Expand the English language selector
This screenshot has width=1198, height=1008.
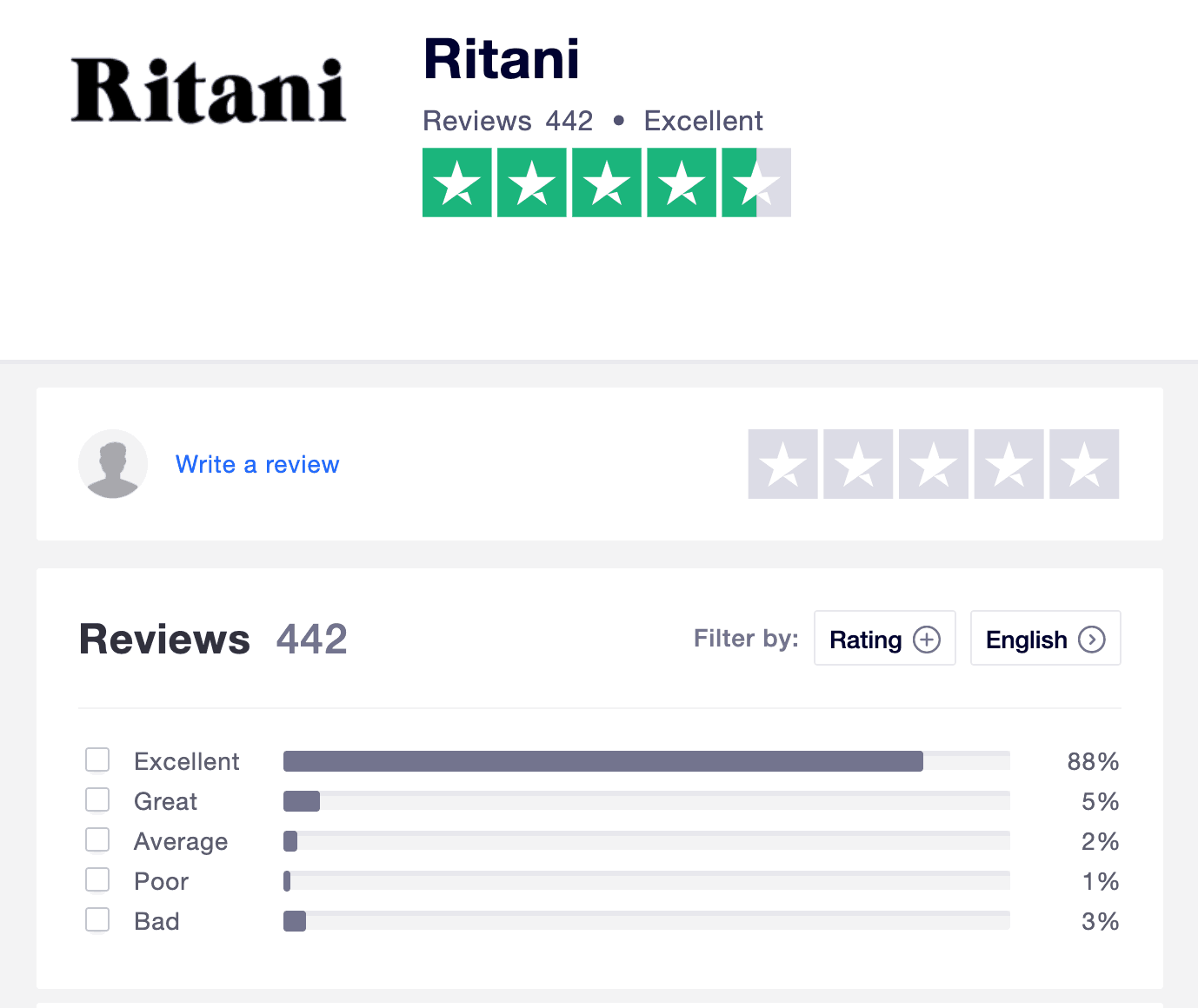coord(1045,638)
